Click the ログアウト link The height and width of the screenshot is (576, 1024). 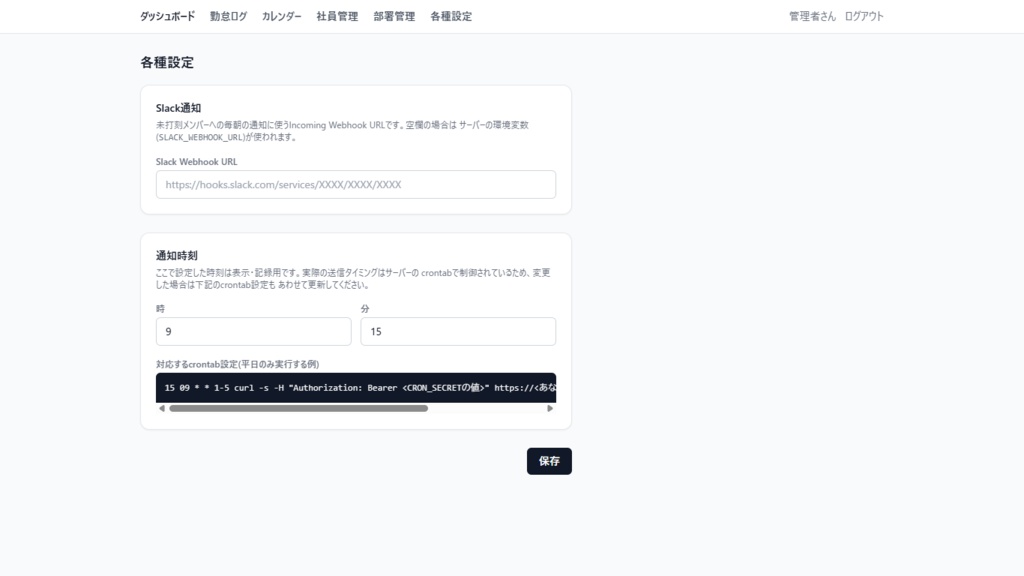[x=863, y=16]
